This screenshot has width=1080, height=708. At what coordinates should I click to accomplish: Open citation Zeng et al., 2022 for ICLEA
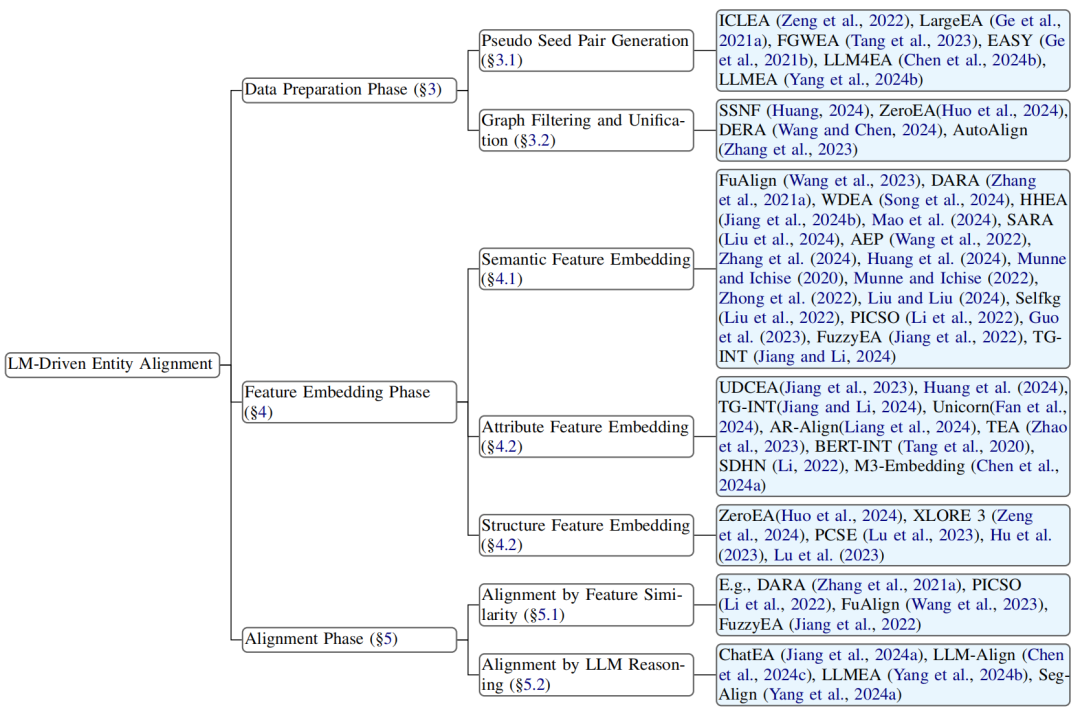coord(845,21)
